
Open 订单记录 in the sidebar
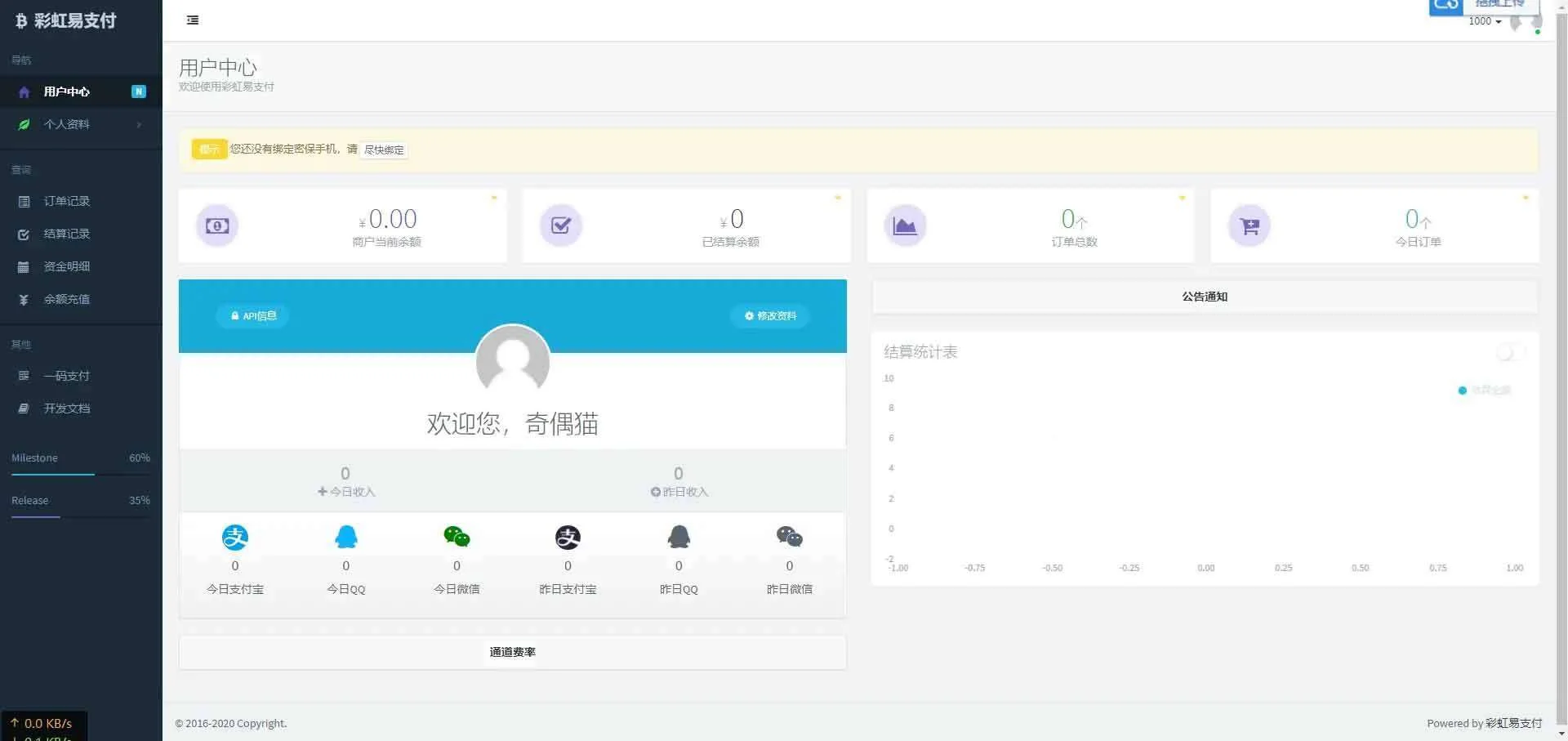pyautogui.click(x=67, y=201)
